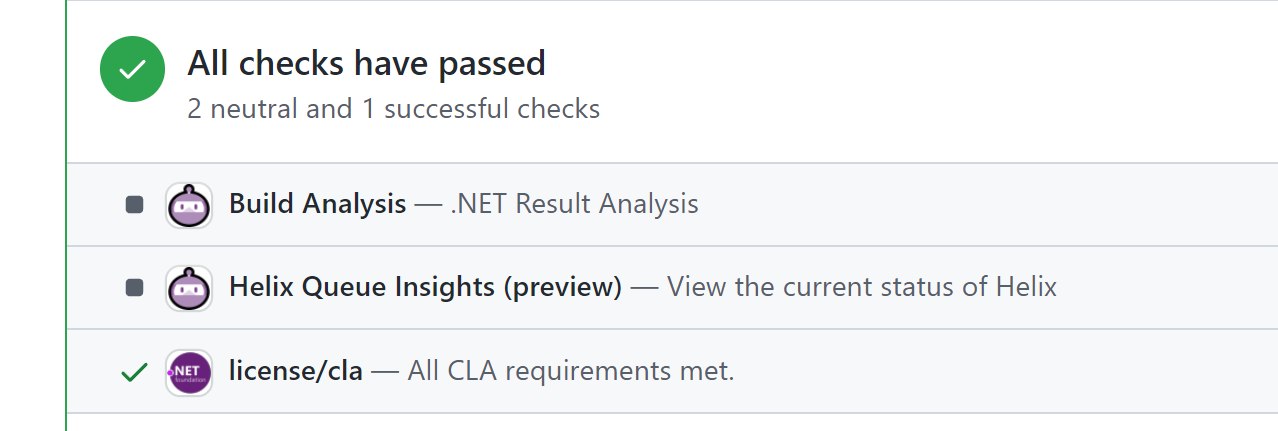Viewport: 1278px width, 431px height.
Task: Click "All CLA requirements met." description
Action: pyautogui.click(x=571, y=372)
